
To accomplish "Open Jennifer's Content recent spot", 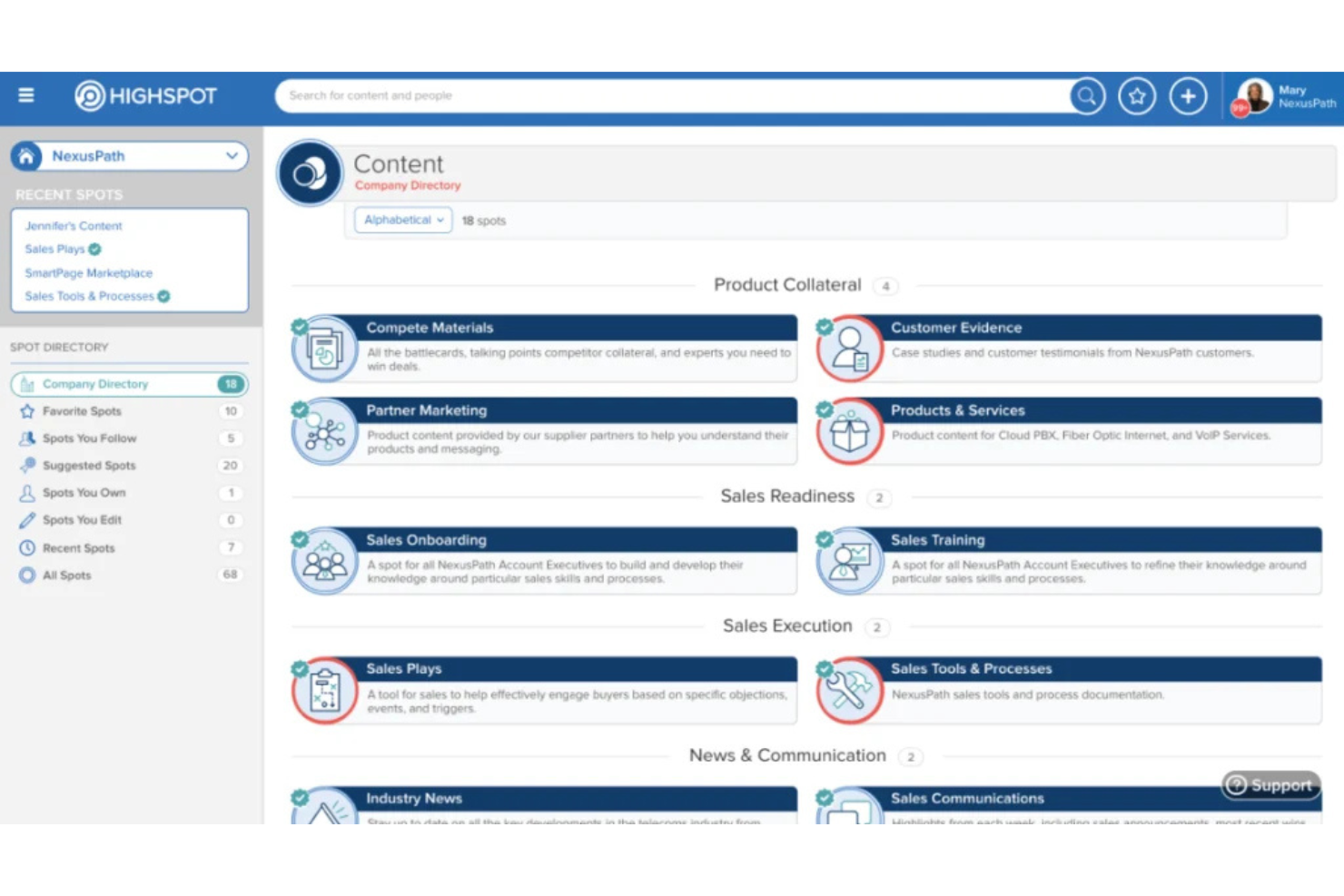I will (74, 226).
